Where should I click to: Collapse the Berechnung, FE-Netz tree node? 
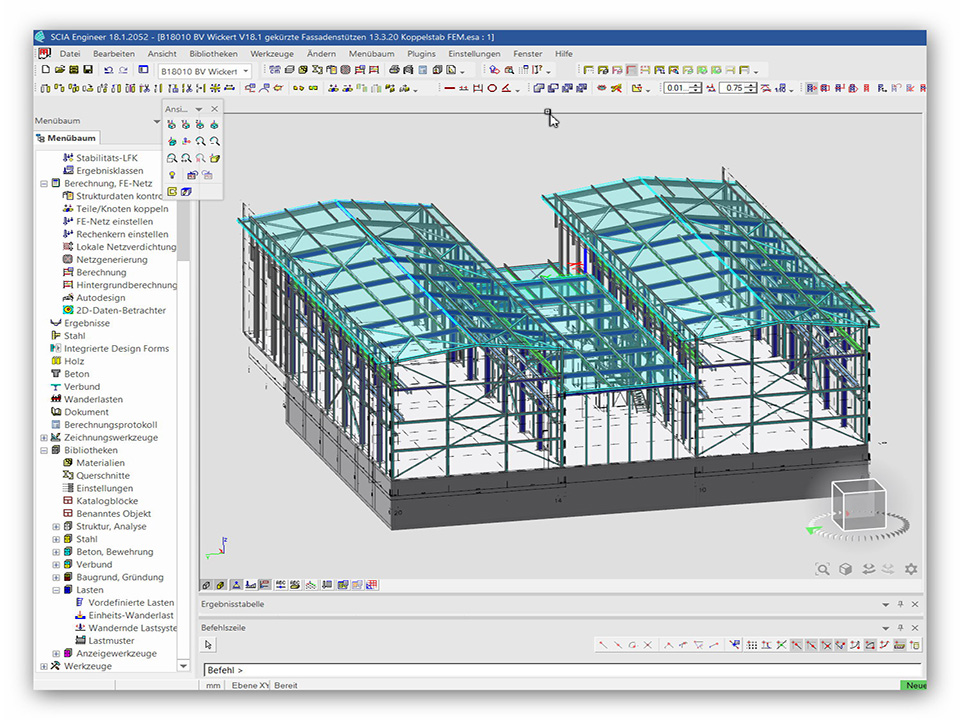[44, 184]
